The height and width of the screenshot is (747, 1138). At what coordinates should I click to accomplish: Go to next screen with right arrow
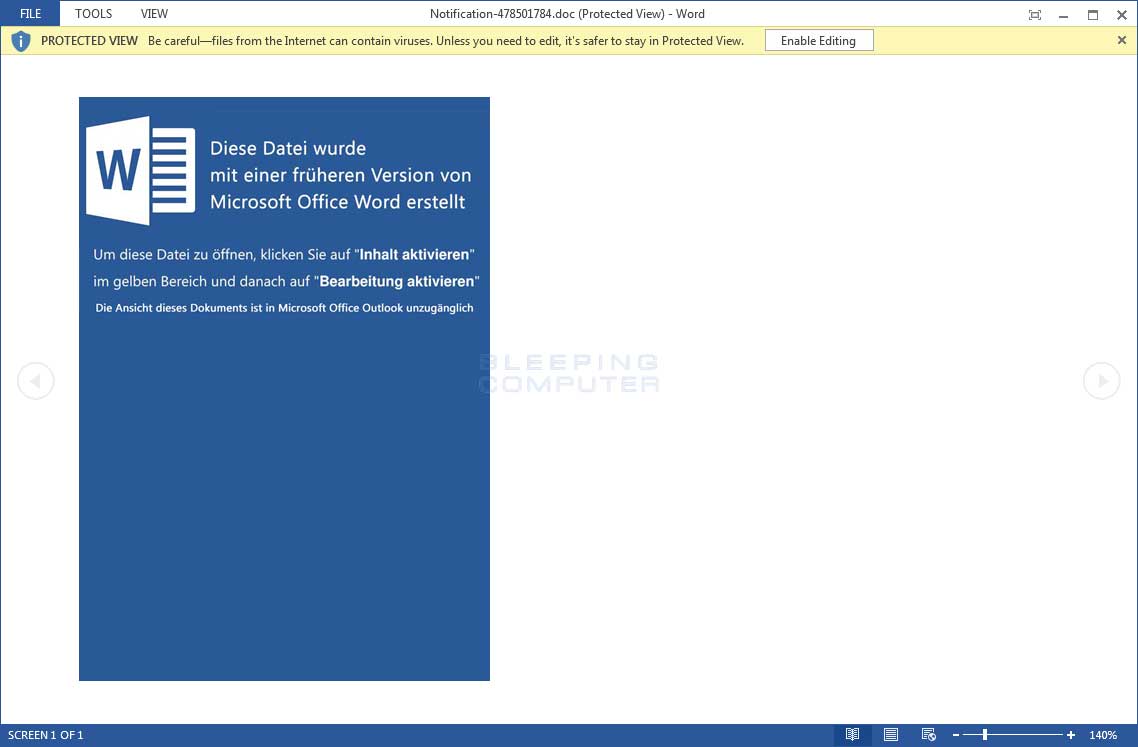click(1101, 380)
